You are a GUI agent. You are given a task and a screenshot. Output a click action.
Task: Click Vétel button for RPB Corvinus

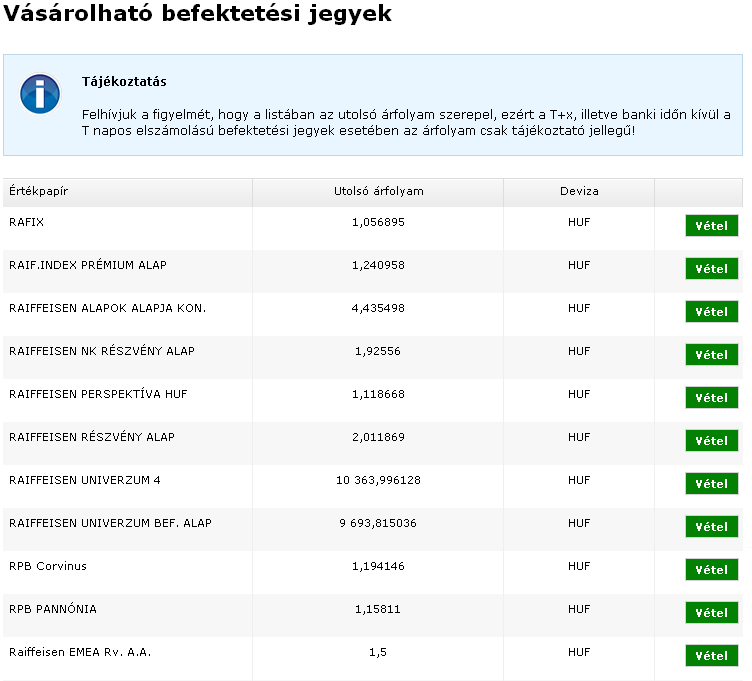(712, 570)
